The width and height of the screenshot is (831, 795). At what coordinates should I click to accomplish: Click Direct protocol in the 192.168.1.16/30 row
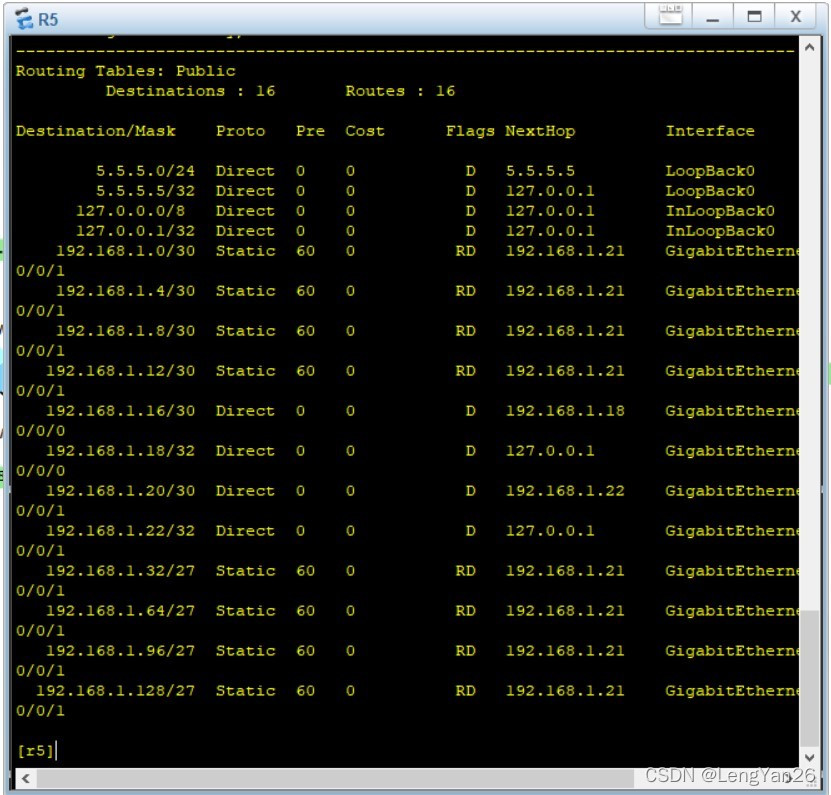pyautogui.click(x=245, y=411)
